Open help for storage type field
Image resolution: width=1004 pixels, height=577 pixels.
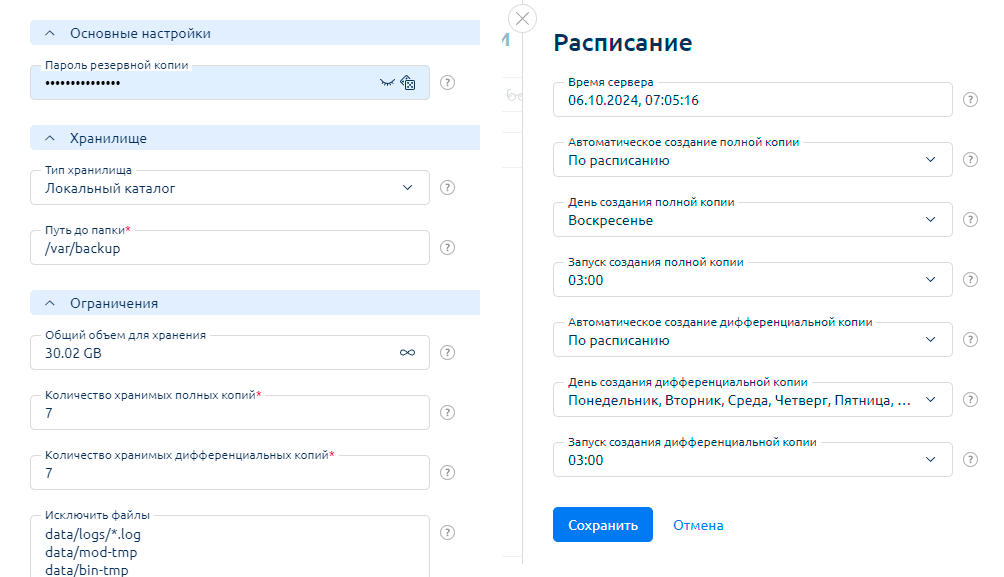[448, 187]
